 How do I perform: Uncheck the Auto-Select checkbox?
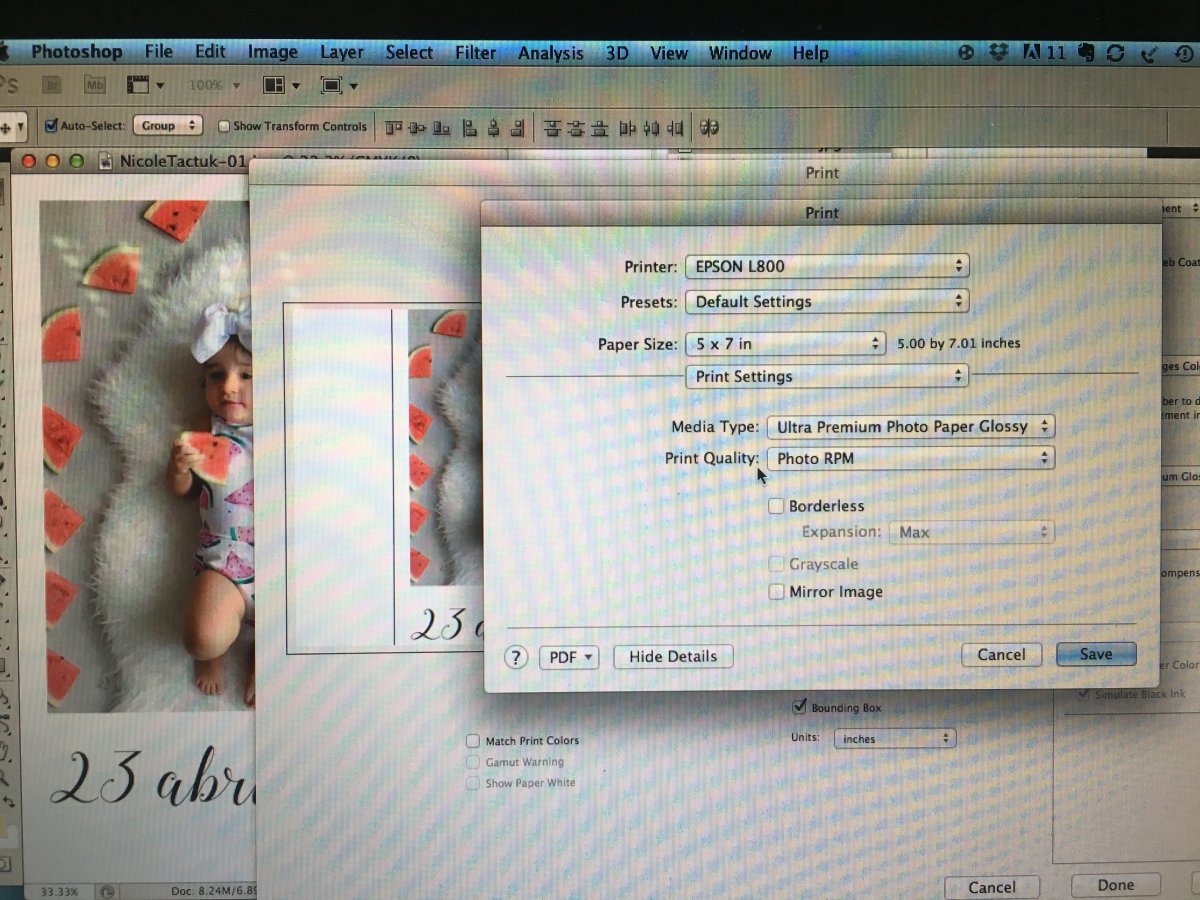pyautogui.click(x=51, y=126)
